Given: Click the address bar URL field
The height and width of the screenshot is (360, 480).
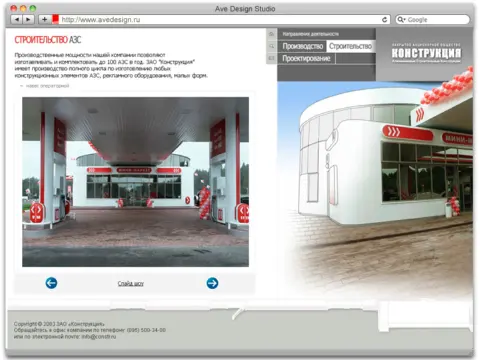Looking at the screenshot, I should pyautogui.click(x=220, y=20).
